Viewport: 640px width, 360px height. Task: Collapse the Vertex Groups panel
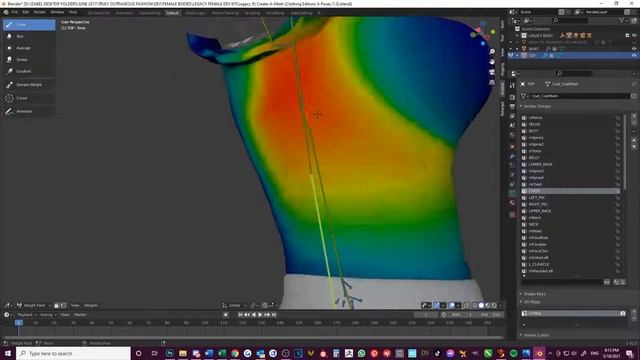click(536, 106)
